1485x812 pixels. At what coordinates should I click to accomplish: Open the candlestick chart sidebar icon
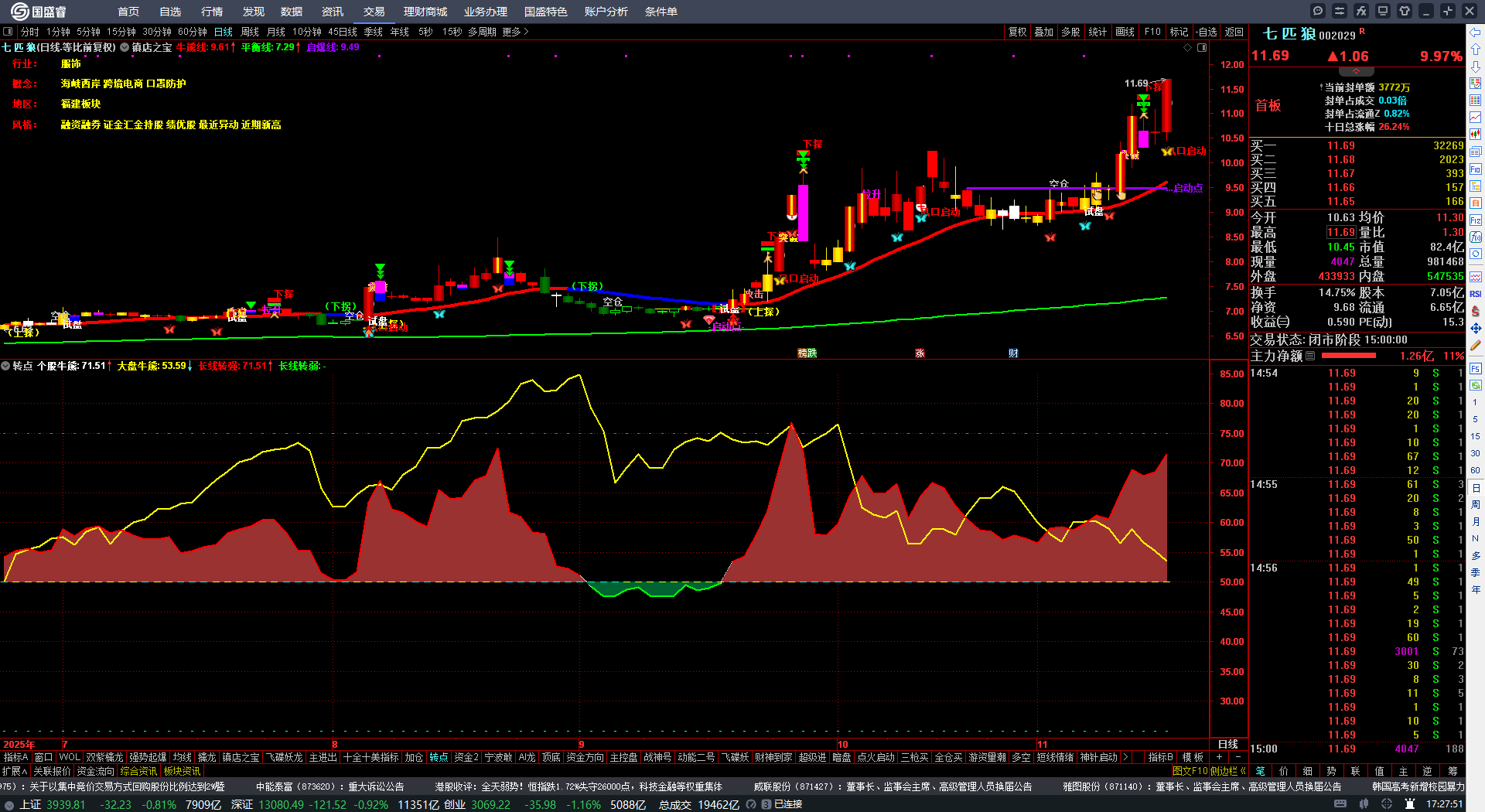tap(1476, 135)
